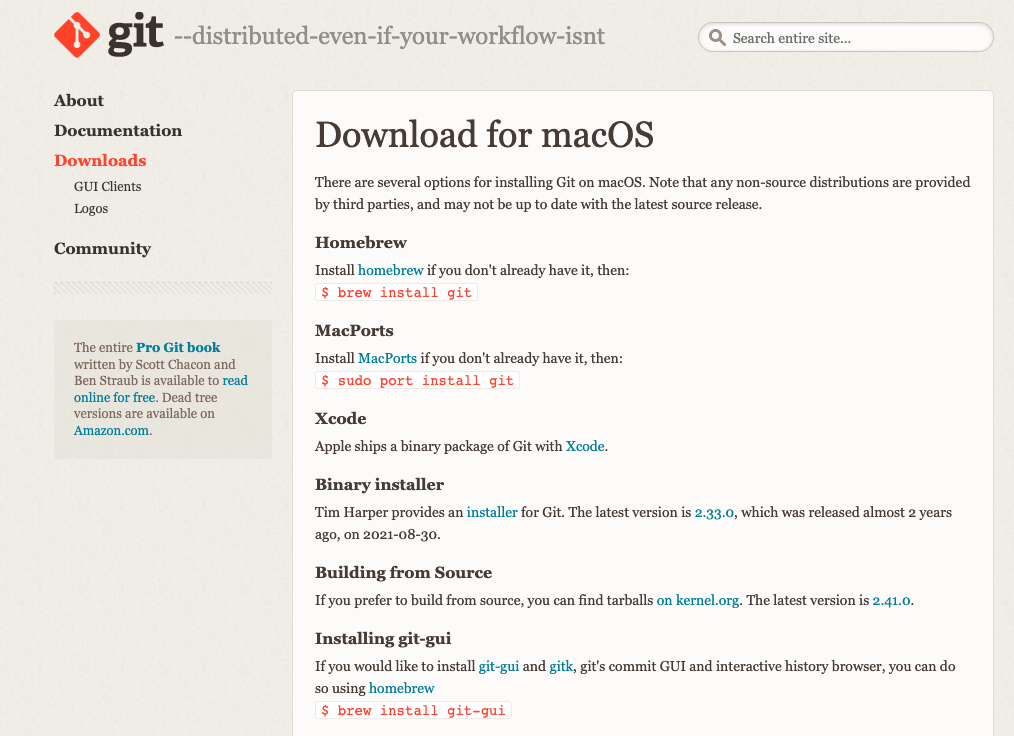Viewport: 1014px width, 736px height.
Task: Click the brew install git command
Action: click(x=396, y=292)
